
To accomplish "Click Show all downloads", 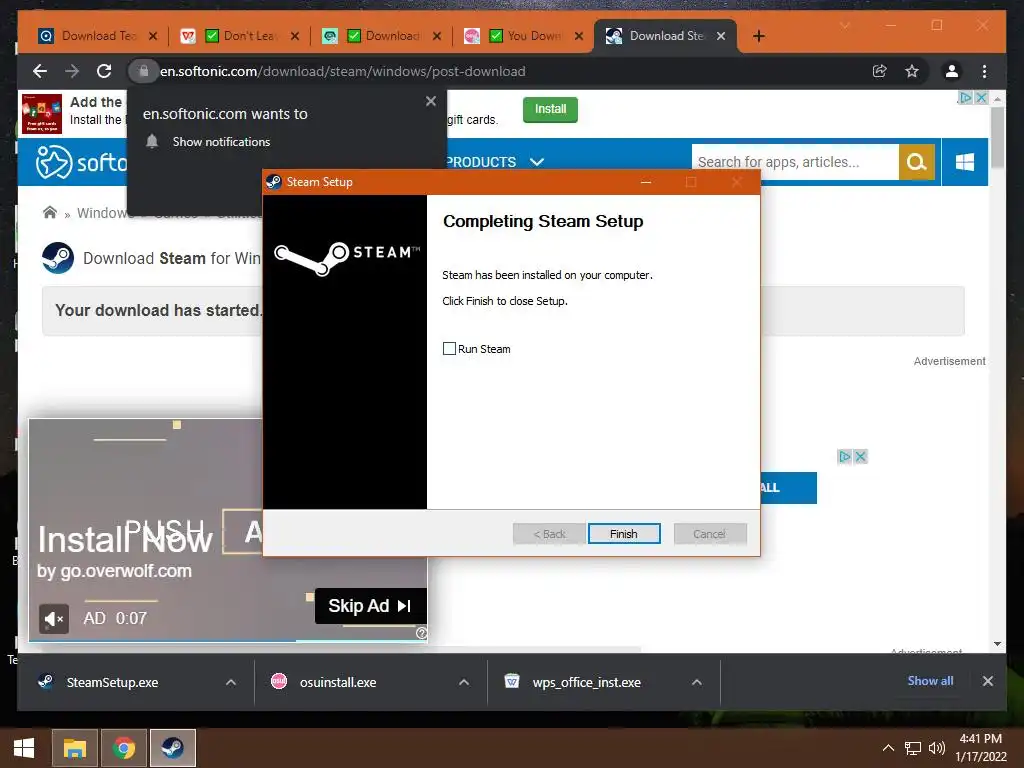I will click(x=930, y=680).
